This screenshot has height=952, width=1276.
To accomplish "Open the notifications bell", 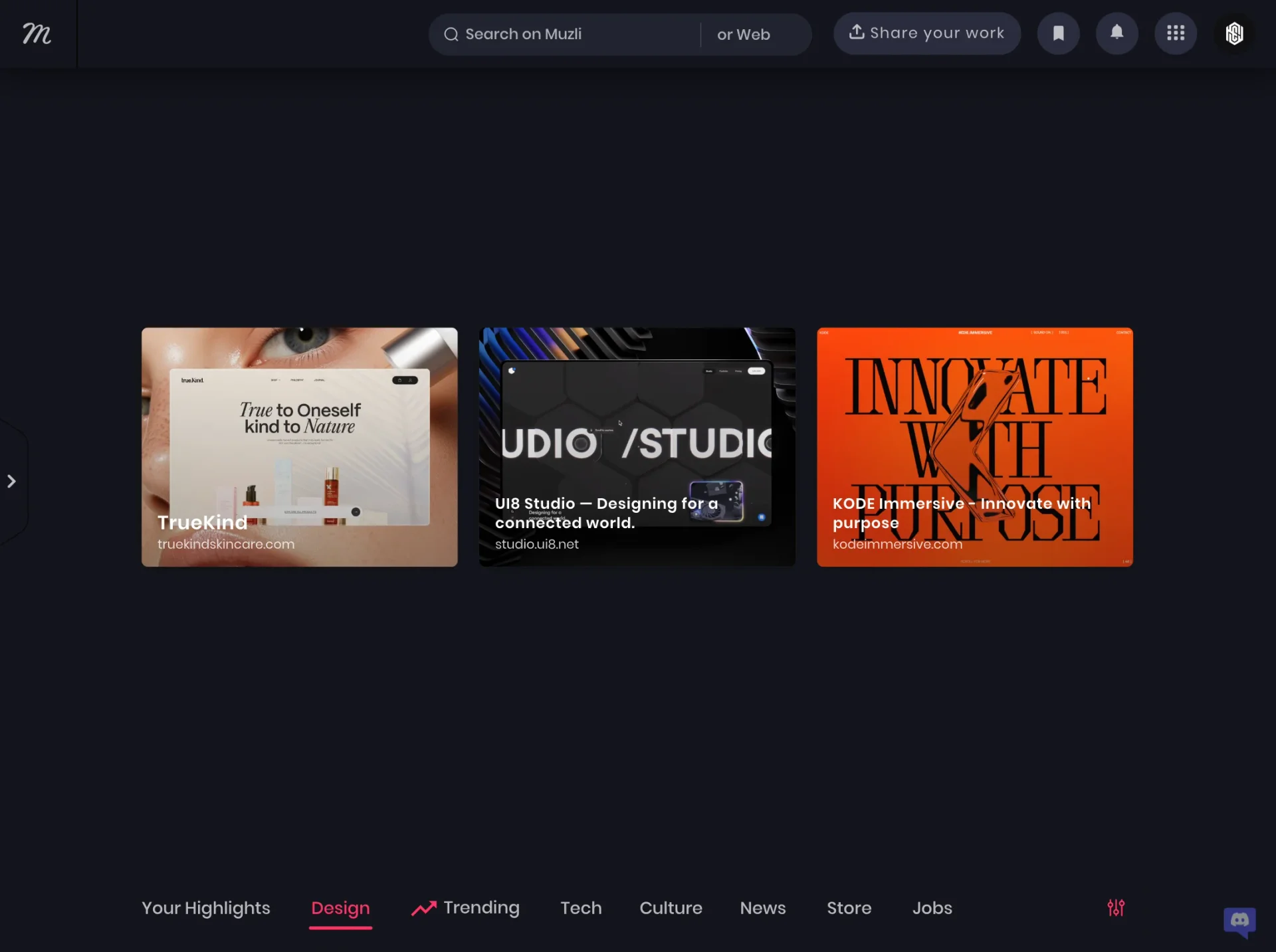I will point(1116,33).
